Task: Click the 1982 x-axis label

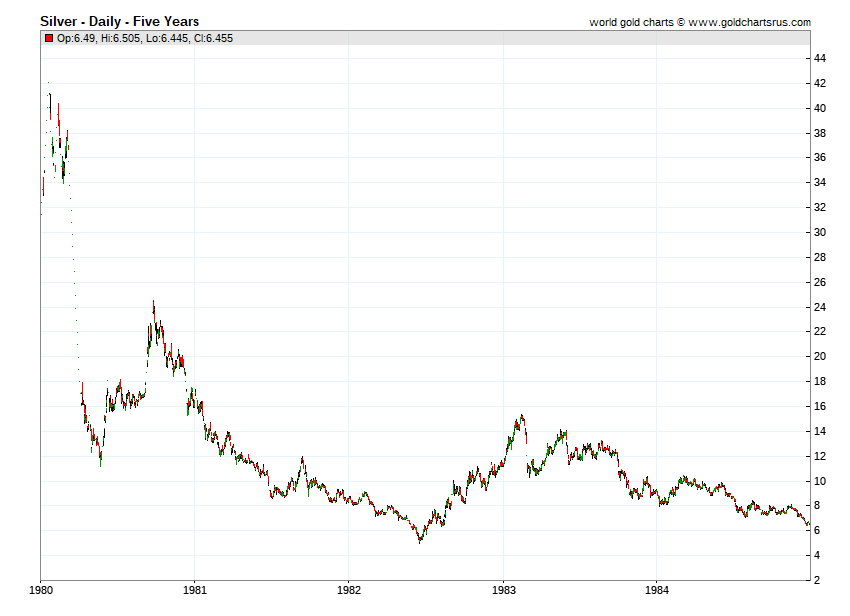Action: 349,590
